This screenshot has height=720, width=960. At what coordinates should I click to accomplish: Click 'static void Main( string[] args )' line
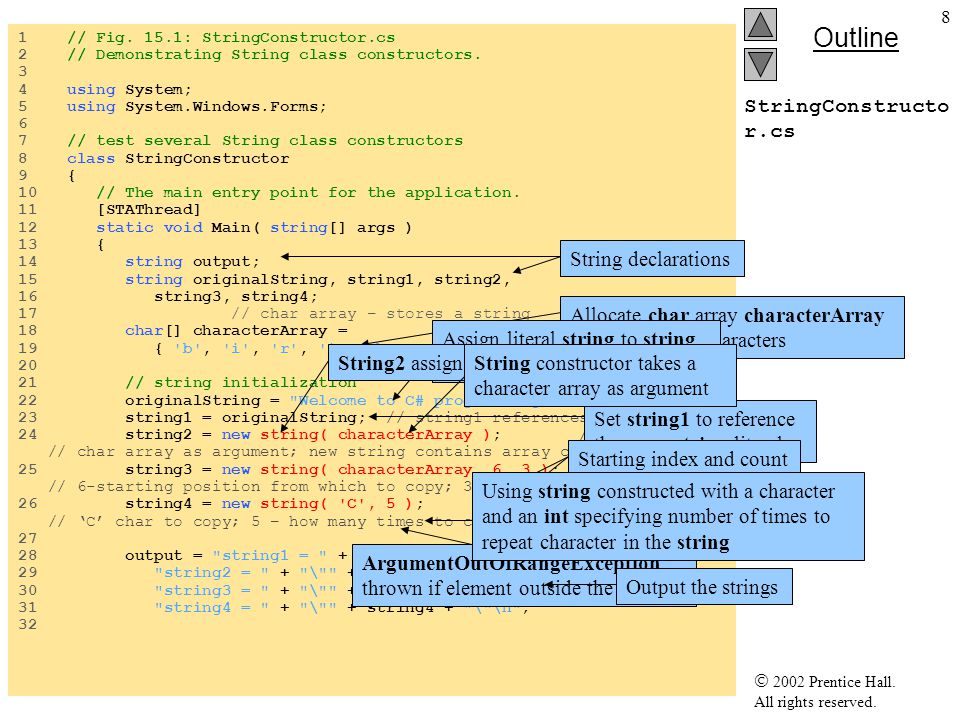point(254,227)
